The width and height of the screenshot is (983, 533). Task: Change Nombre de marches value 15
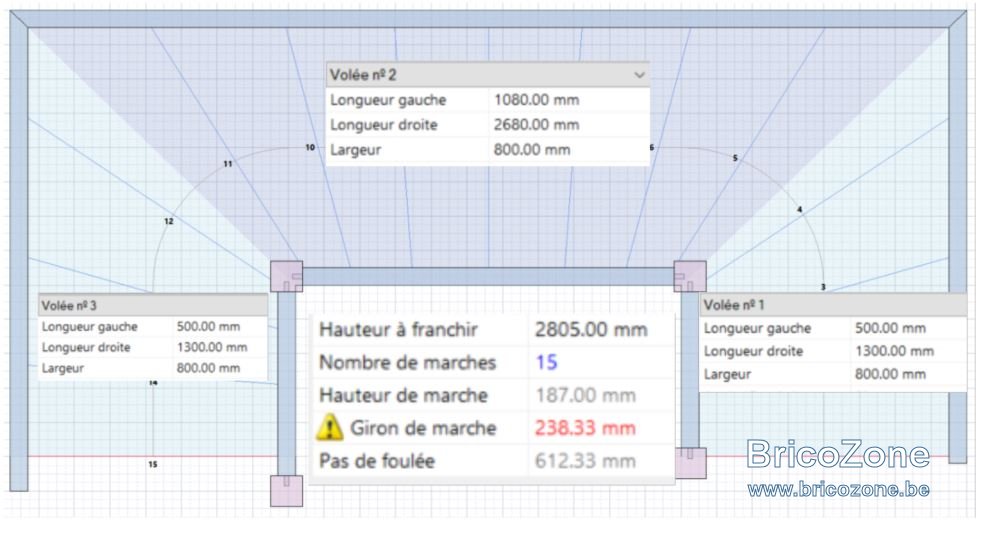click(x=547, y=362)
